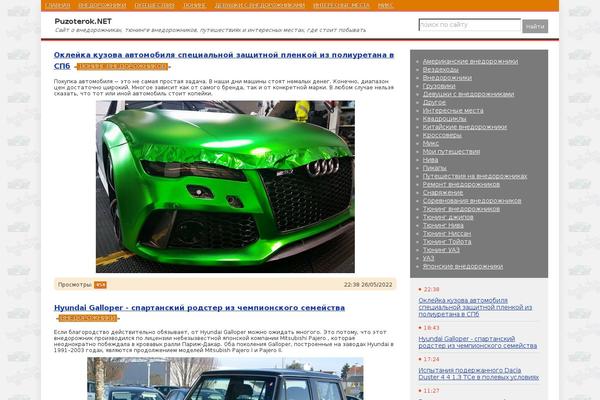This screenshot has height=400, width=600.
Task: Open sidebar category Кроссоверы
Action: [x=442, y=135]
